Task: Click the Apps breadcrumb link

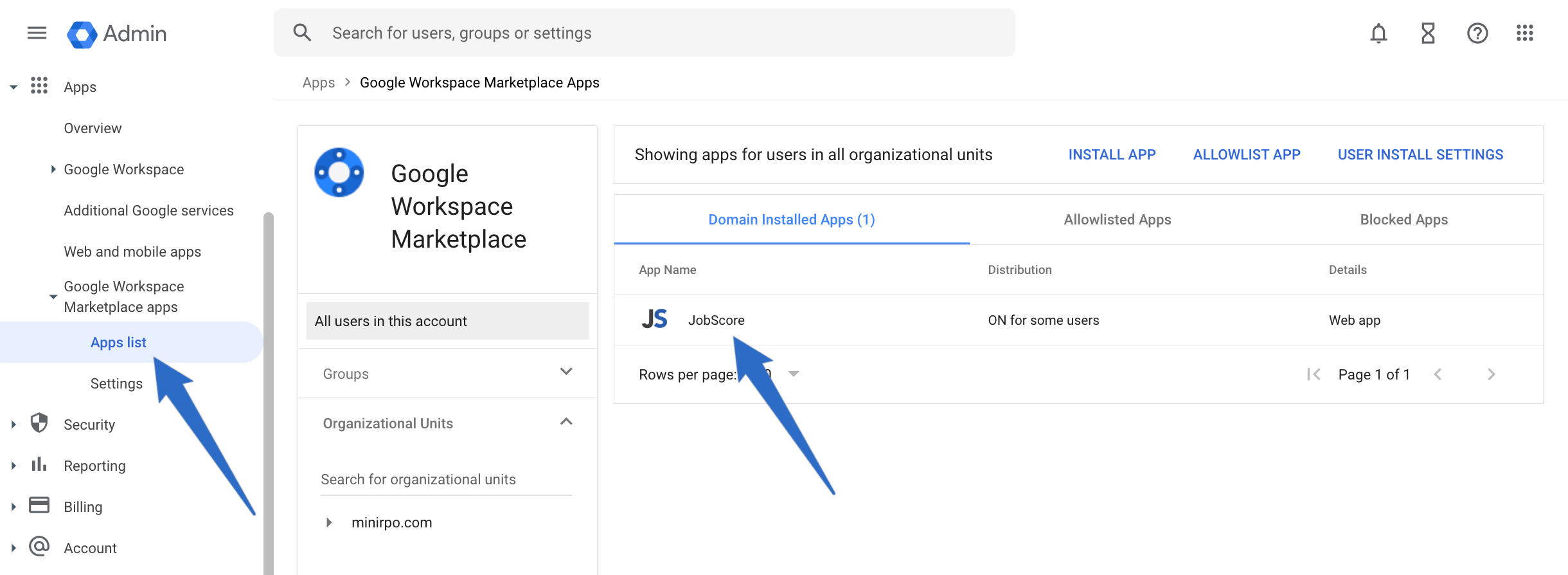Action: (x=319, y=82)
